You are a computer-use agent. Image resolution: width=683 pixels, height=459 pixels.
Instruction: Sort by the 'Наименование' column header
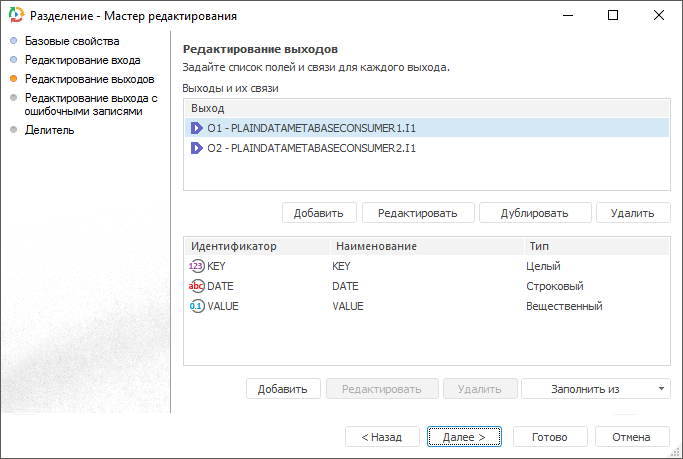(376, 245)
